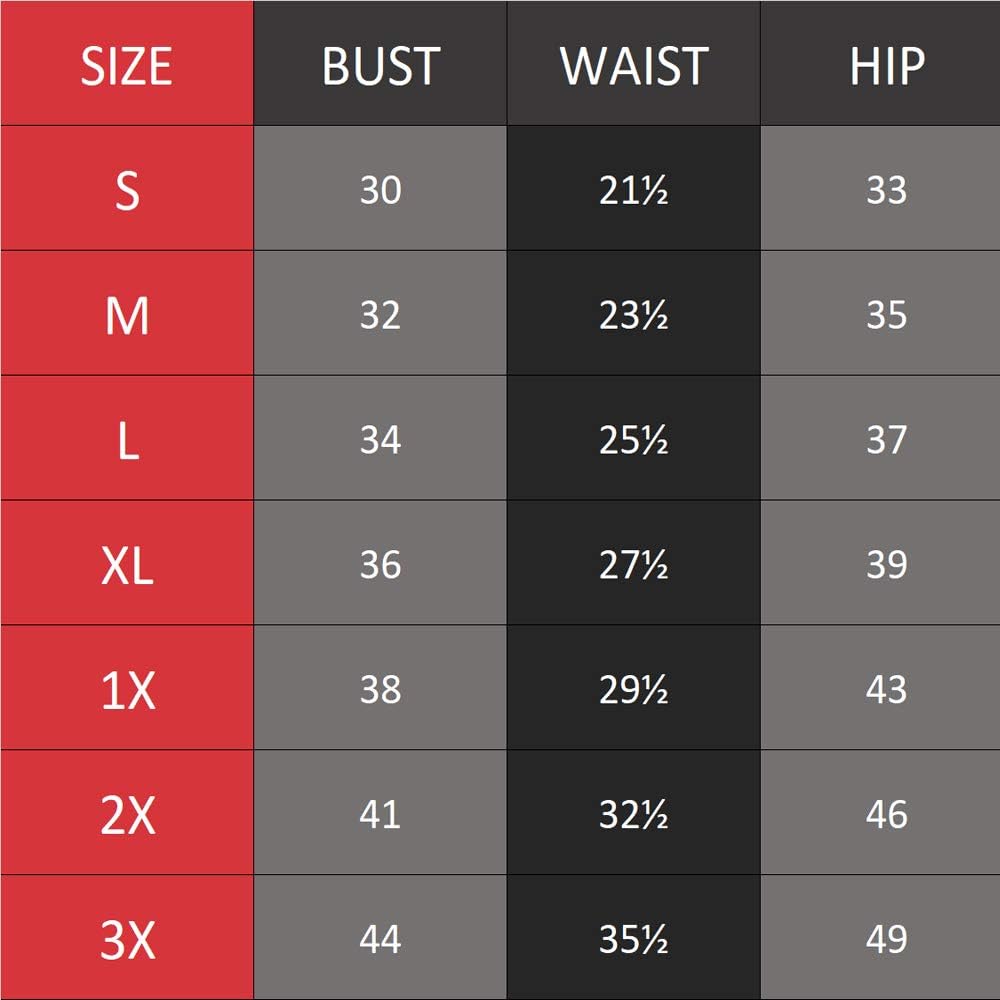Select the 3X size row label
Screen dimensions: 1000x1000
(x=126, y=940)
